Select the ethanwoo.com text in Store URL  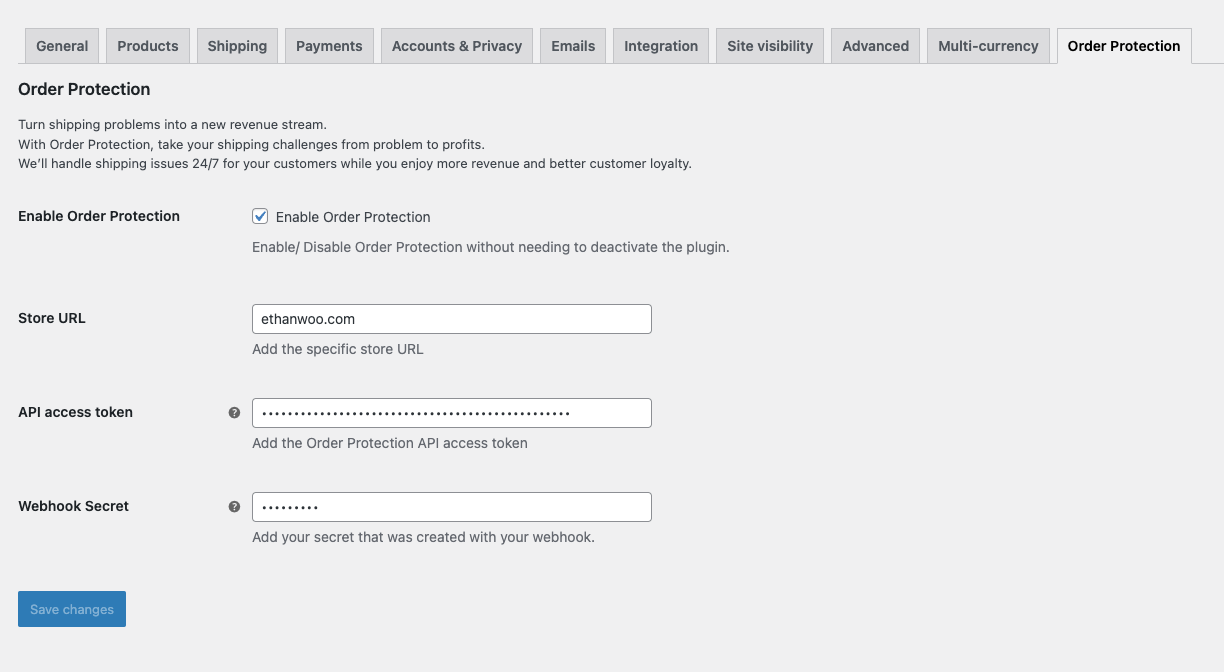point(301,318)
